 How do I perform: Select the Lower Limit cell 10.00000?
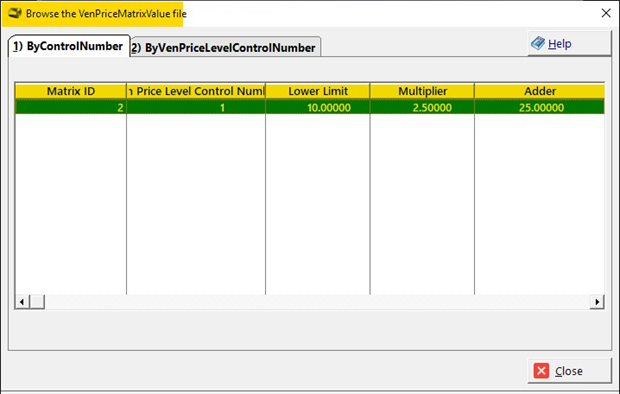[x=318, y=107]
